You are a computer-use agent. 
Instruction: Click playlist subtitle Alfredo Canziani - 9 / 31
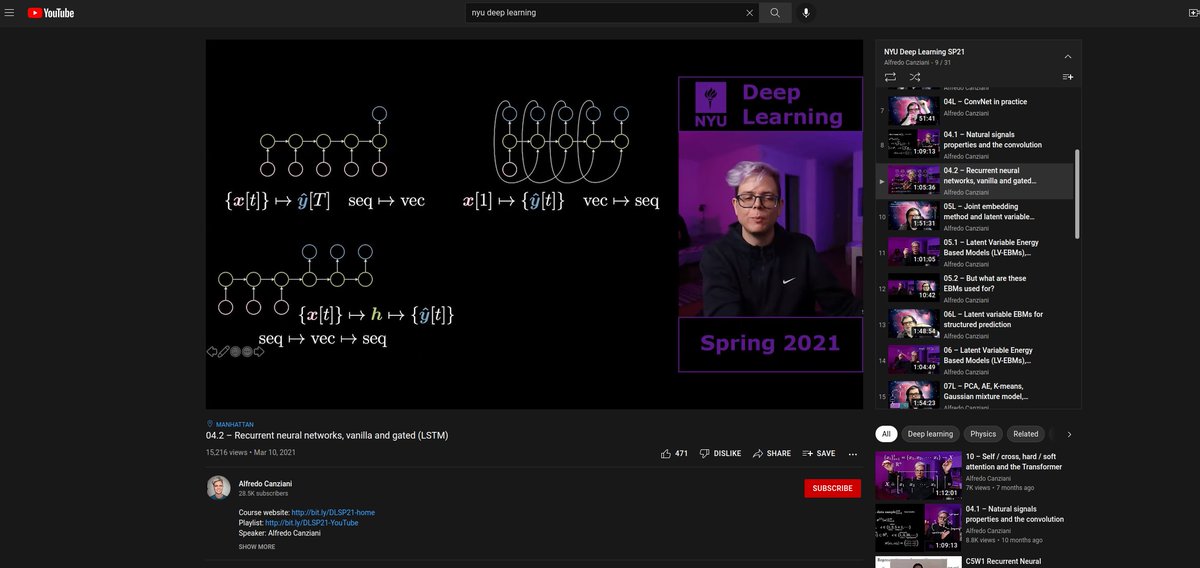(918, 62)
